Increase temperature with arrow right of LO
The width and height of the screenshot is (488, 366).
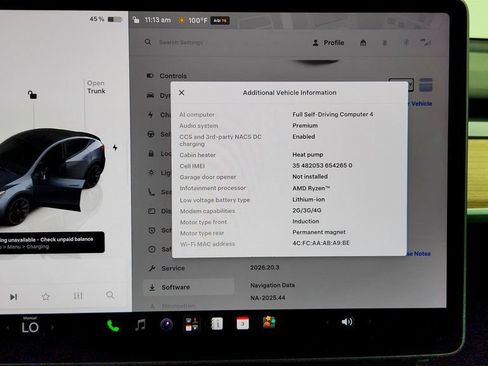pyautogui.click(x=52, y=327)
